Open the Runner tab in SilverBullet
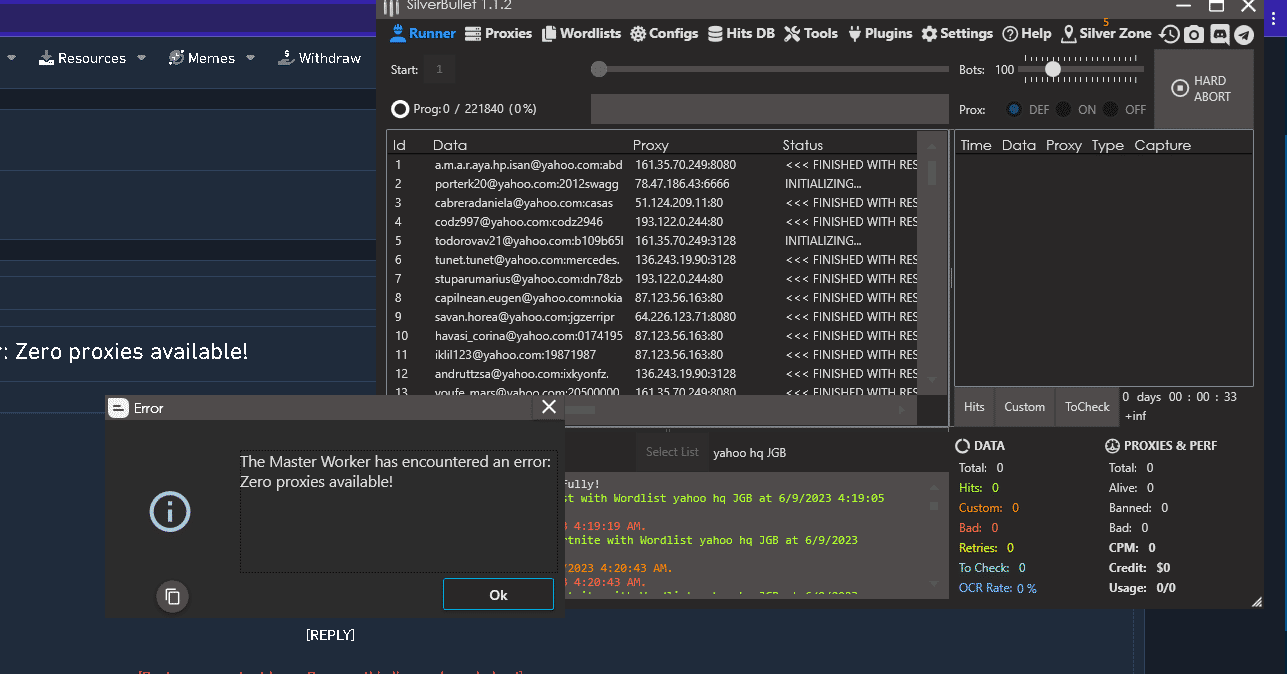 (423, 33)
